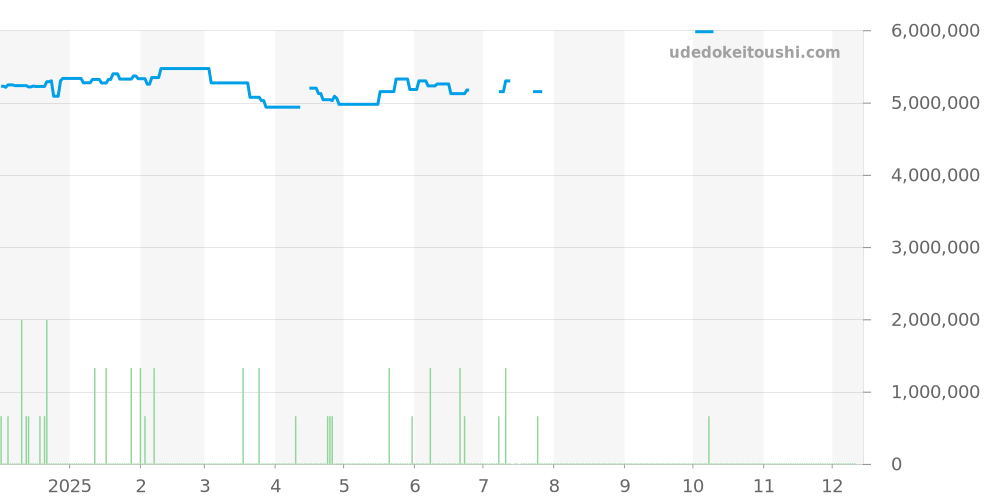Select month 12 axis label

point(832,486)
